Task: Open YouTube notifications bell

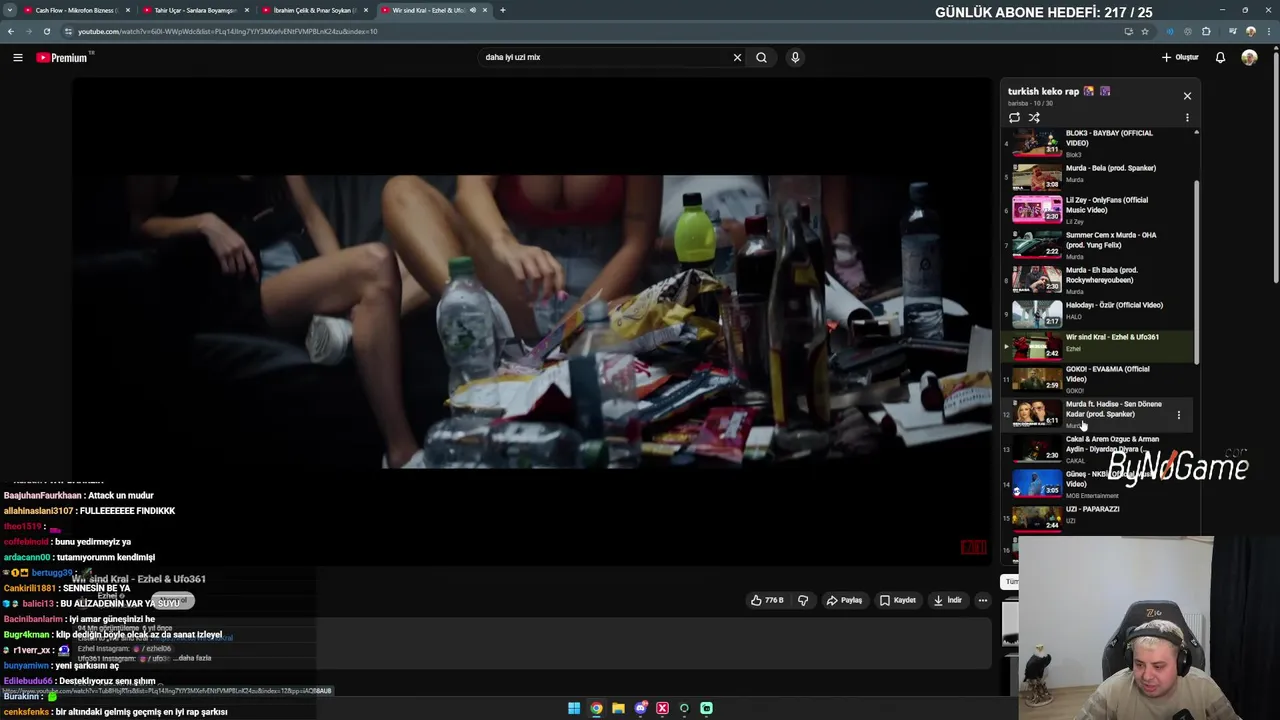Action: 1220,57
